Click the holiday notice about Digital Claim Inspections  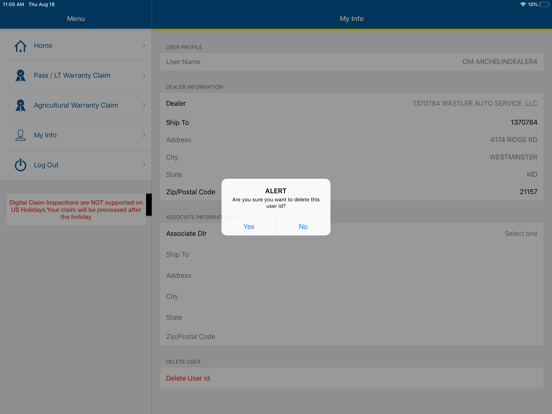point(76,209)
